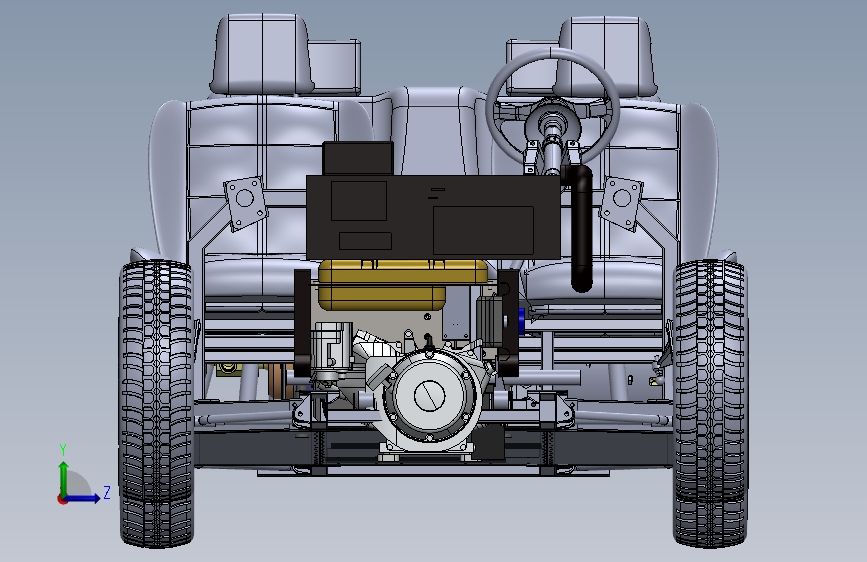This screenshot has width=867, height=562.
Task: Select the right square mounting plate
Action: 621,203
